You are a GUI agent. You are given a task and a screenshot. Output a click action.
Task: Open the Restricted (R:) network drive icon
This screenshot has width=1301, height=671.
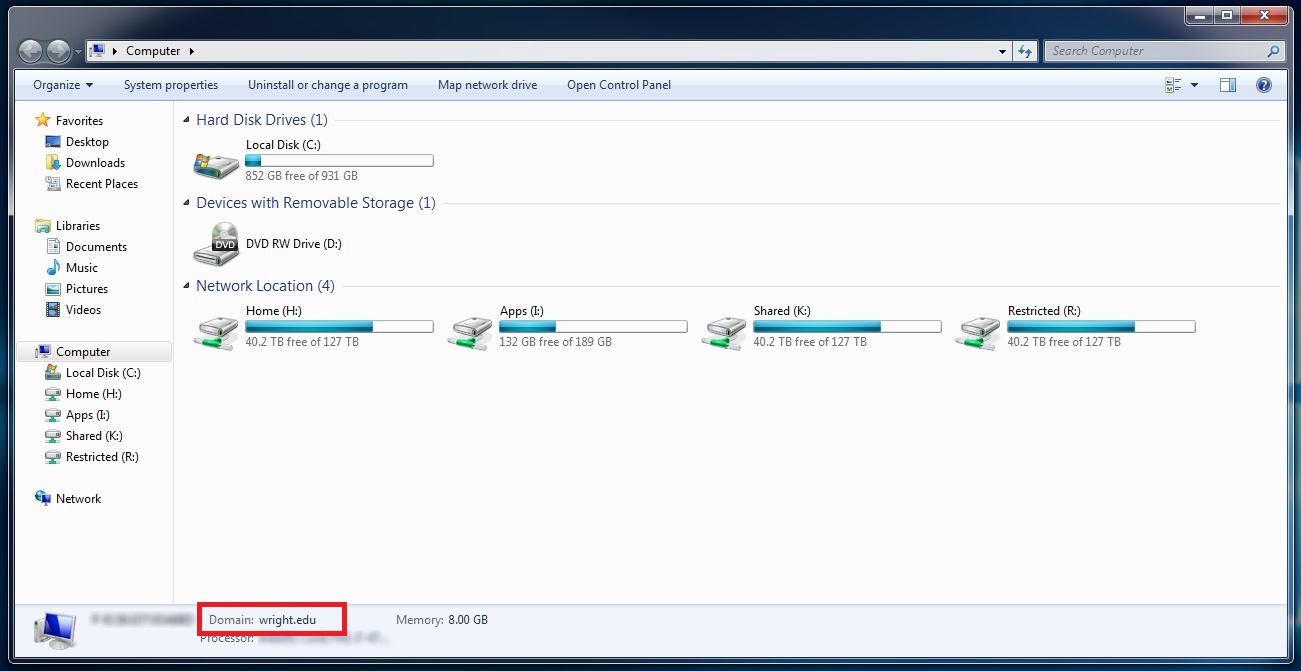978,328
